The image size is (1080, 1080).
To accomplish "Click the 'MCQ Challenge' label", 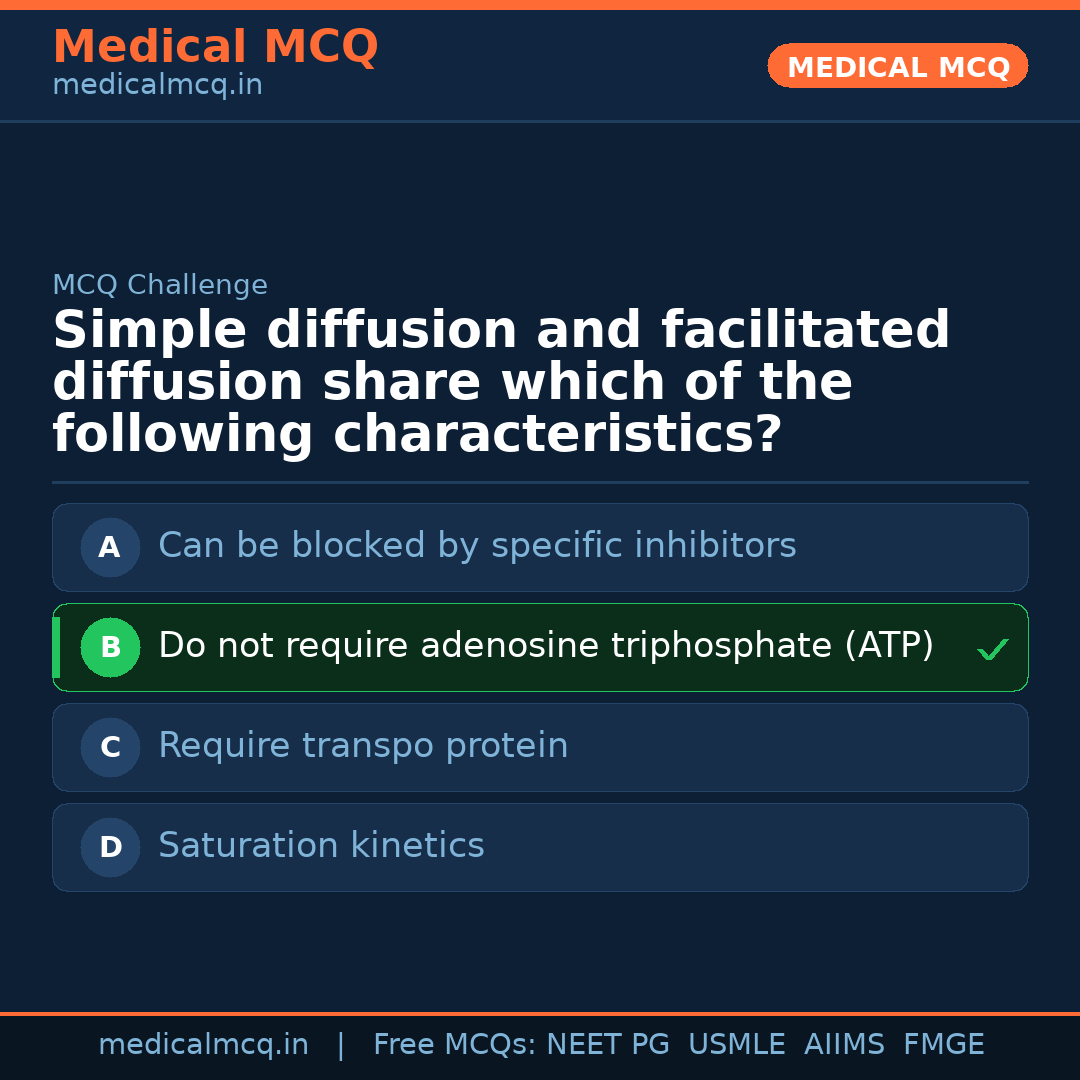I will (x=160, y=285).
